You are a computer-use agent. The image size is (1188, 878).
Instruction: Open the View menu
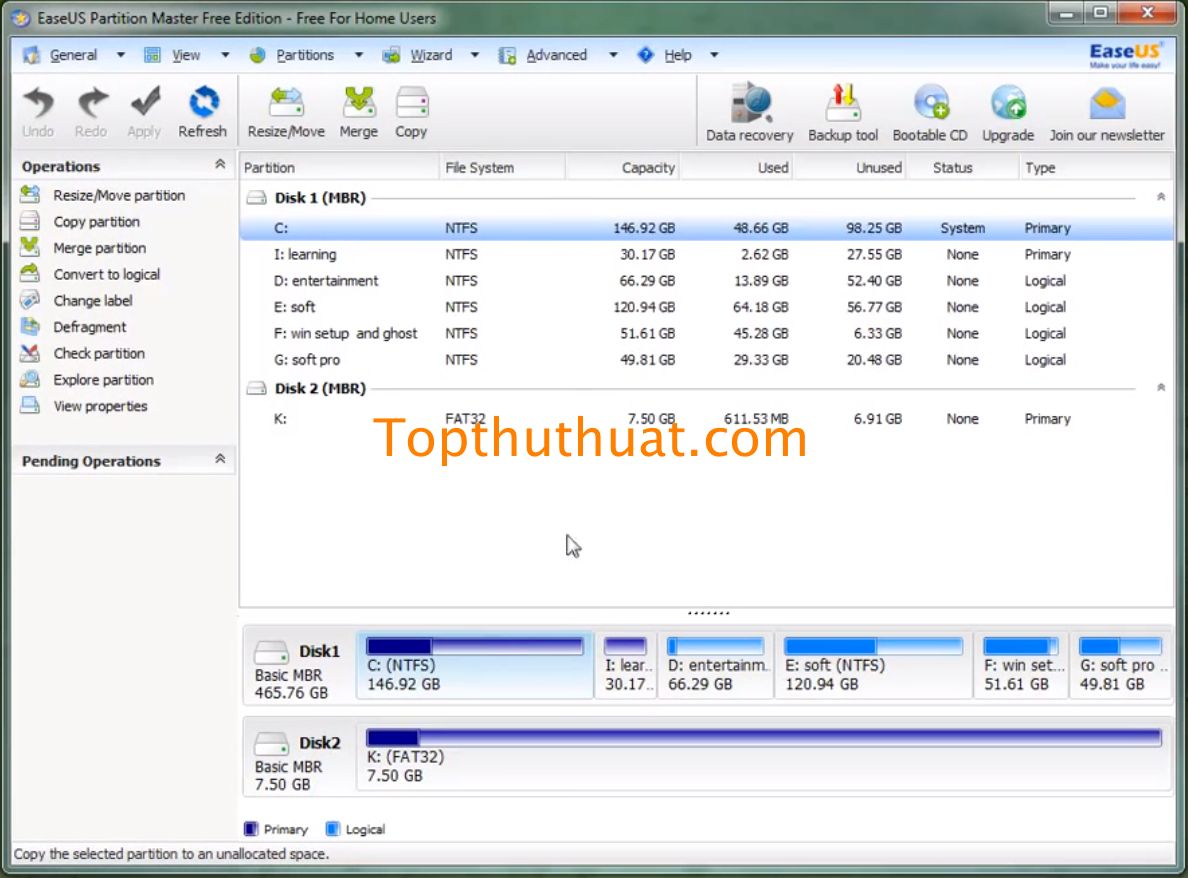186,55
